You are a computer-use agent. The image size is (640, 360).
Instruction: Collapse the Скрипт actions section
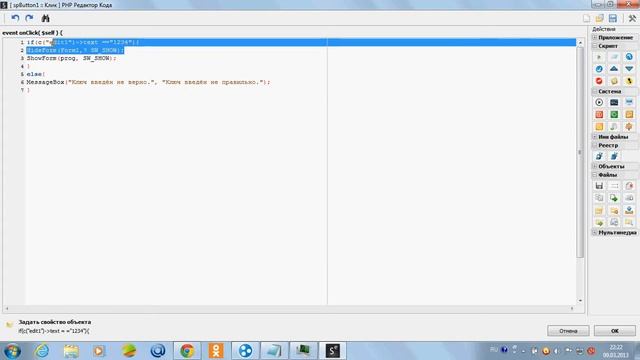595,46
